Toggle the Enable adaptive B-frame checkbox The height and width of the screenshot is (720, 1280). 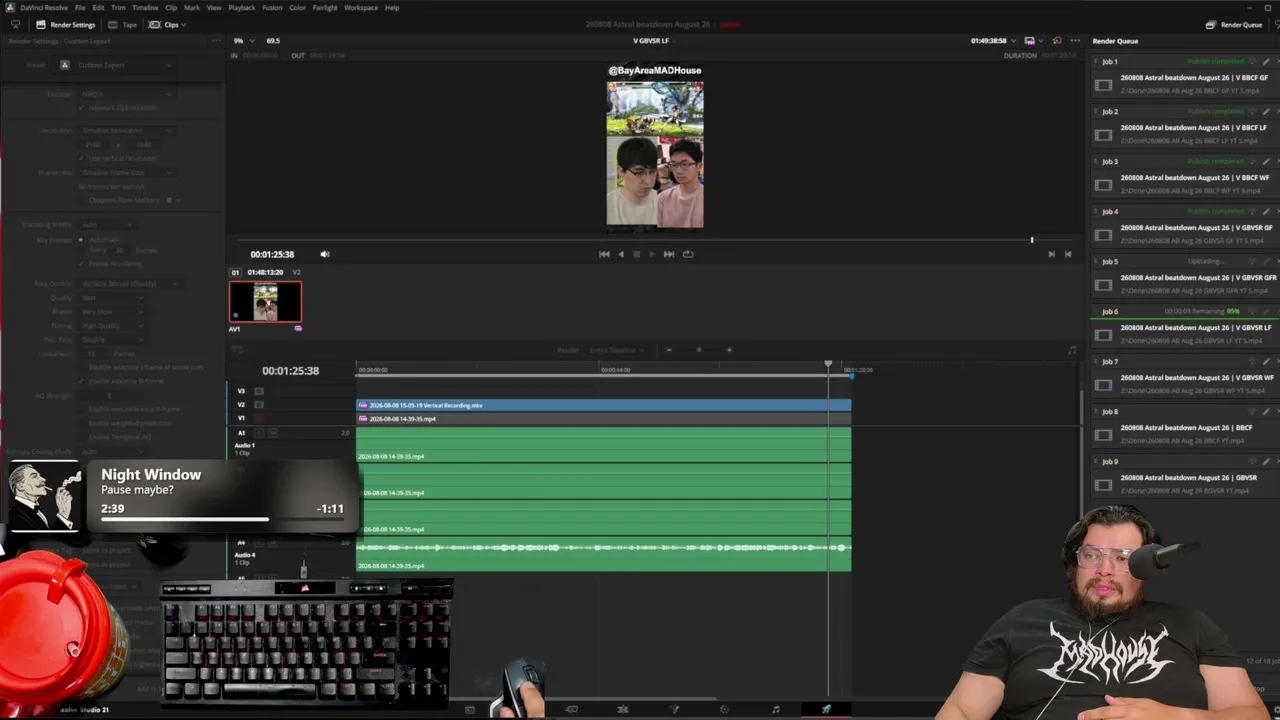click(81, 381)
